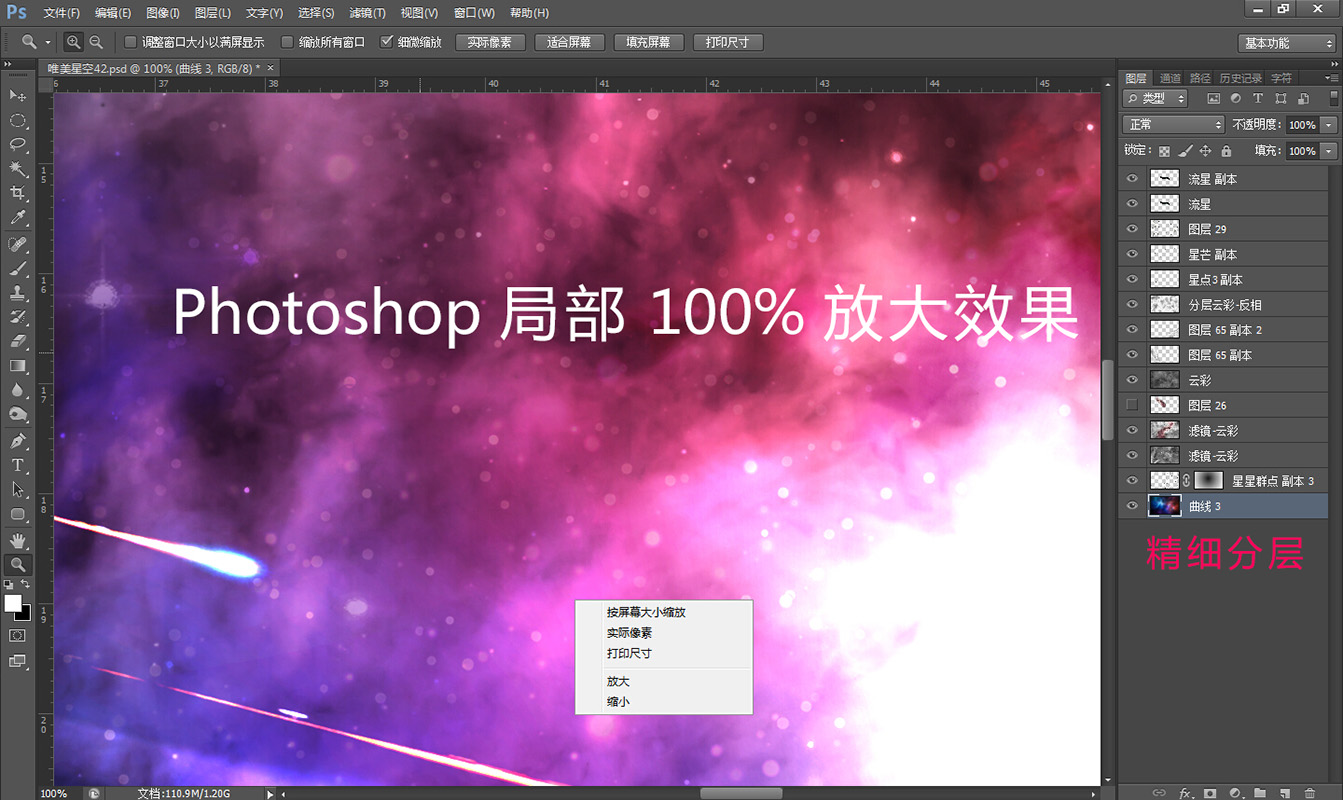Switch to the 历史记录 tab
The height and width of the screenshot is (800, 1343).
[1240, 78]
